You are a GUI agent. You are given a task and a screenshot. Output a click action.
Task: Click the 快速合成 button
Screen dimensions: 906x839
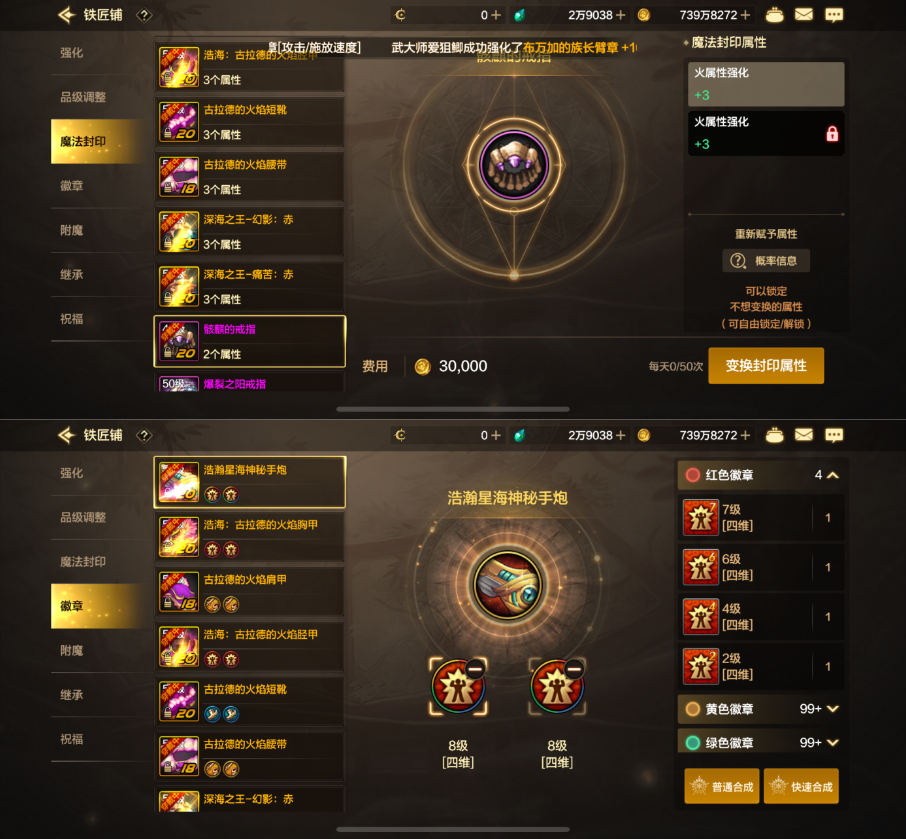click(801, 786)
